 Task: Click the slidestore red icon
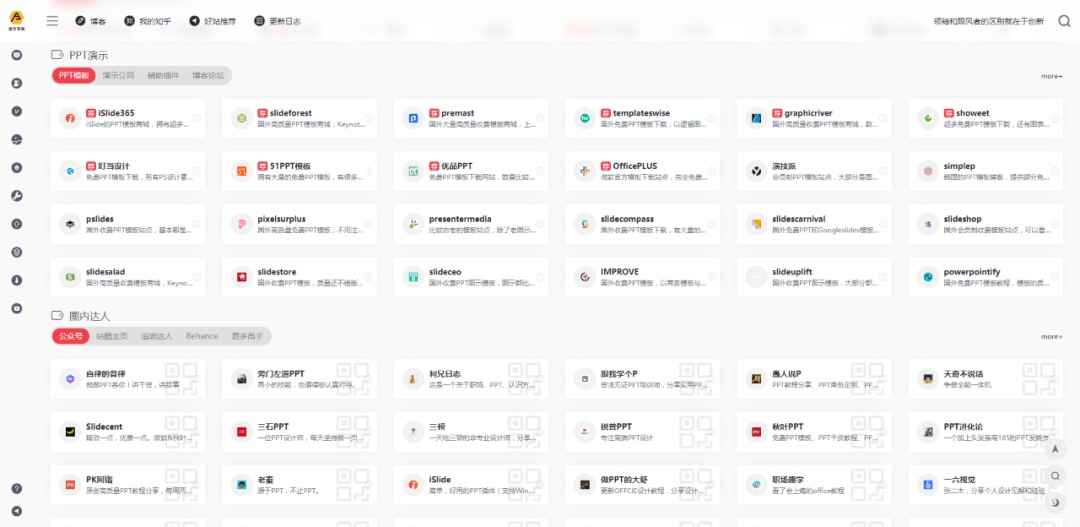click(x=242, y=277)
